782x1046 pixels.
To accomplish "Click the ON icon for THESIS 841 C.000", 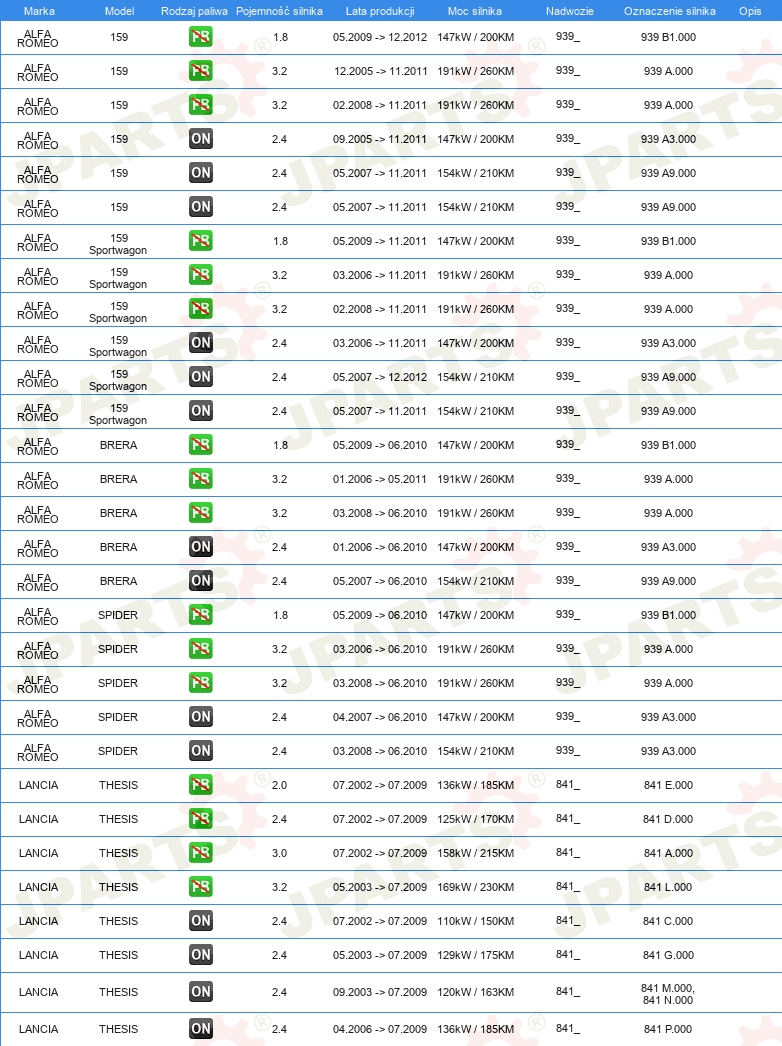I will (x=201, y=921).
